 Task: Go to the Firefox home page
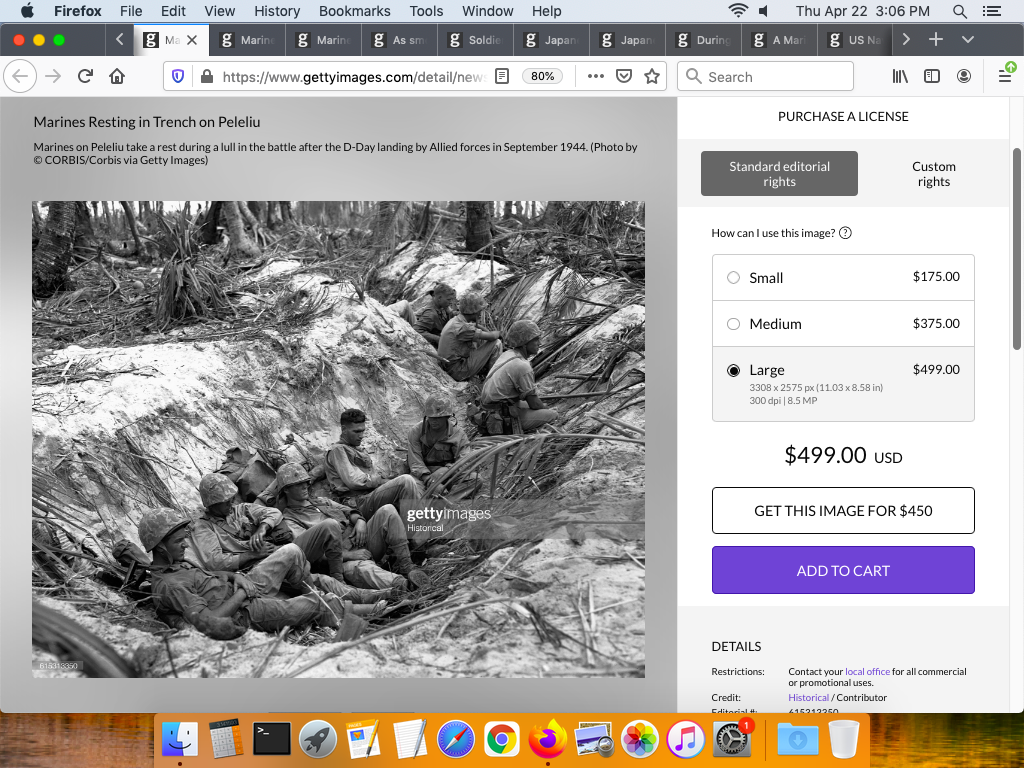click(117, 76)
